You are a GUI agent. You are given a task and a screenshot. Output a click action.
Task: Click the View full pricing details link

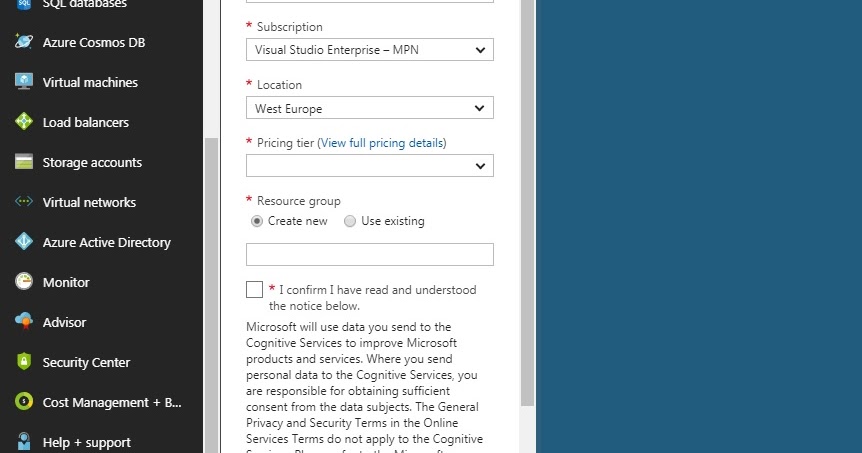tap(382, 143)
